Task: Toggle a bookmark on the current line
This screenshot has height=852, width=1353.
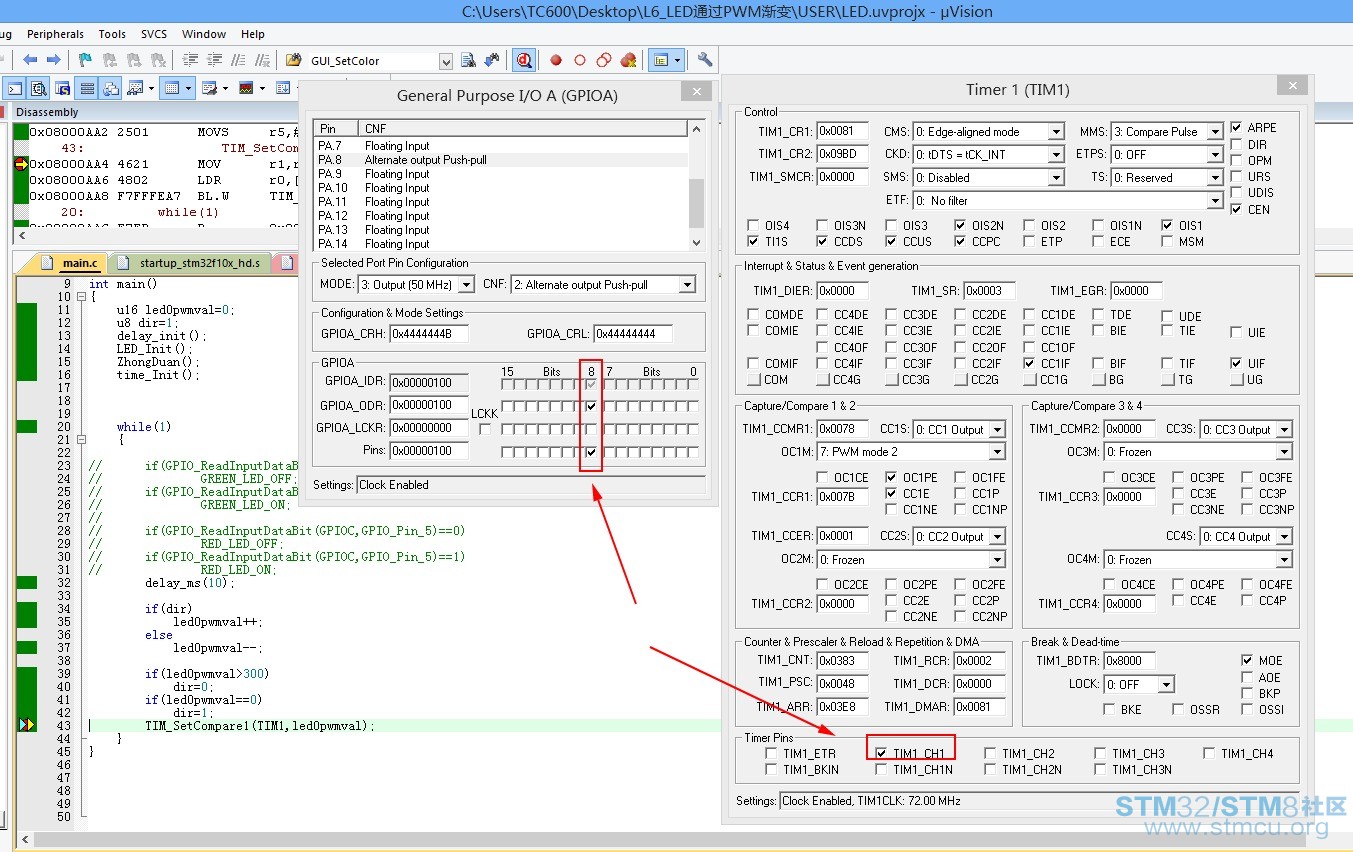Action: [x=85, y=60]
